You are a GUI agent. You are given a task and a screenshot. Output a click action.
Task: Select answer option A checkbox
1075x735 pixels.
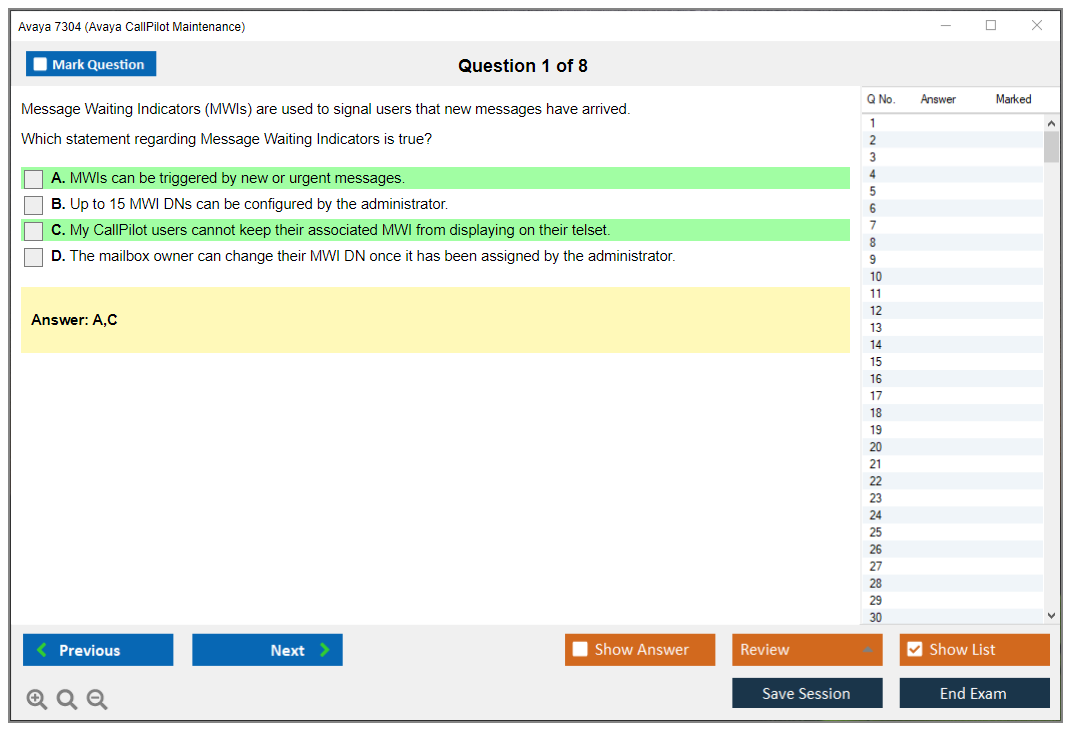(x=34, y=179)
